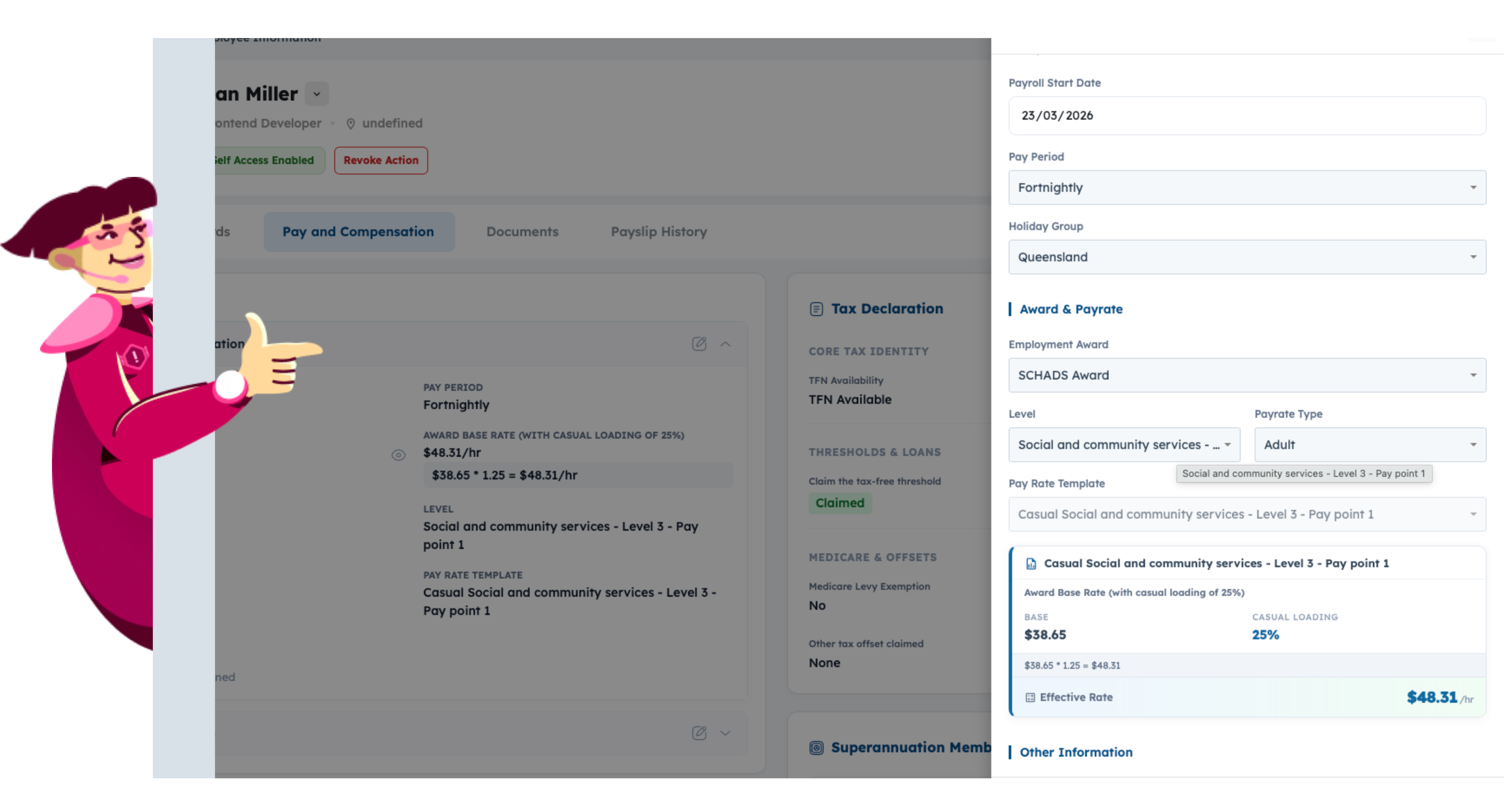
Task: Click the TFN Available value
Action: [850, 400]
